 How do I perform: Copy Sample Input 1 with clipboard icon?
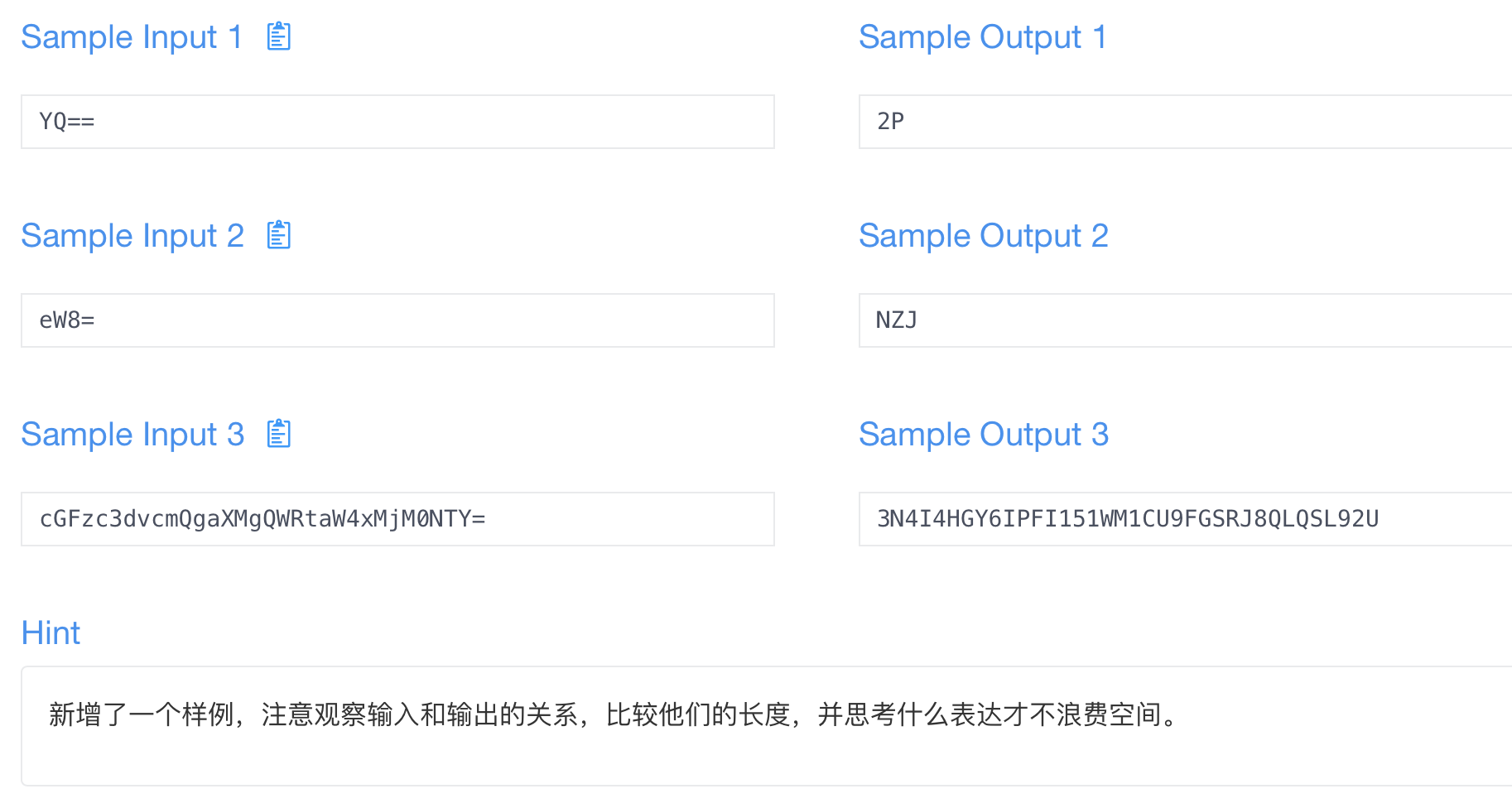tap(279, 36)
